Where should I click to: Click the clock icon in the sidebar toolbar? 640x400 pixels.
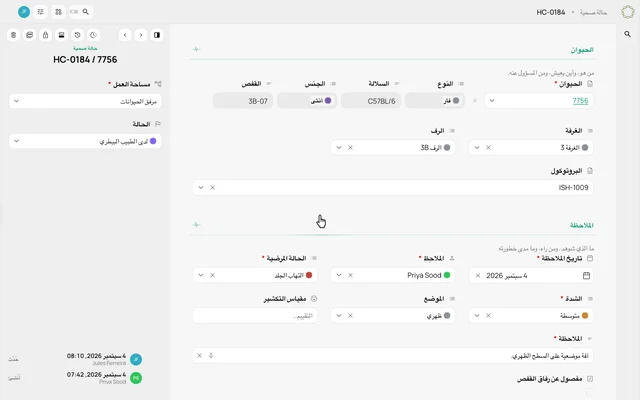pyautogui.click(x=93, y=35)
